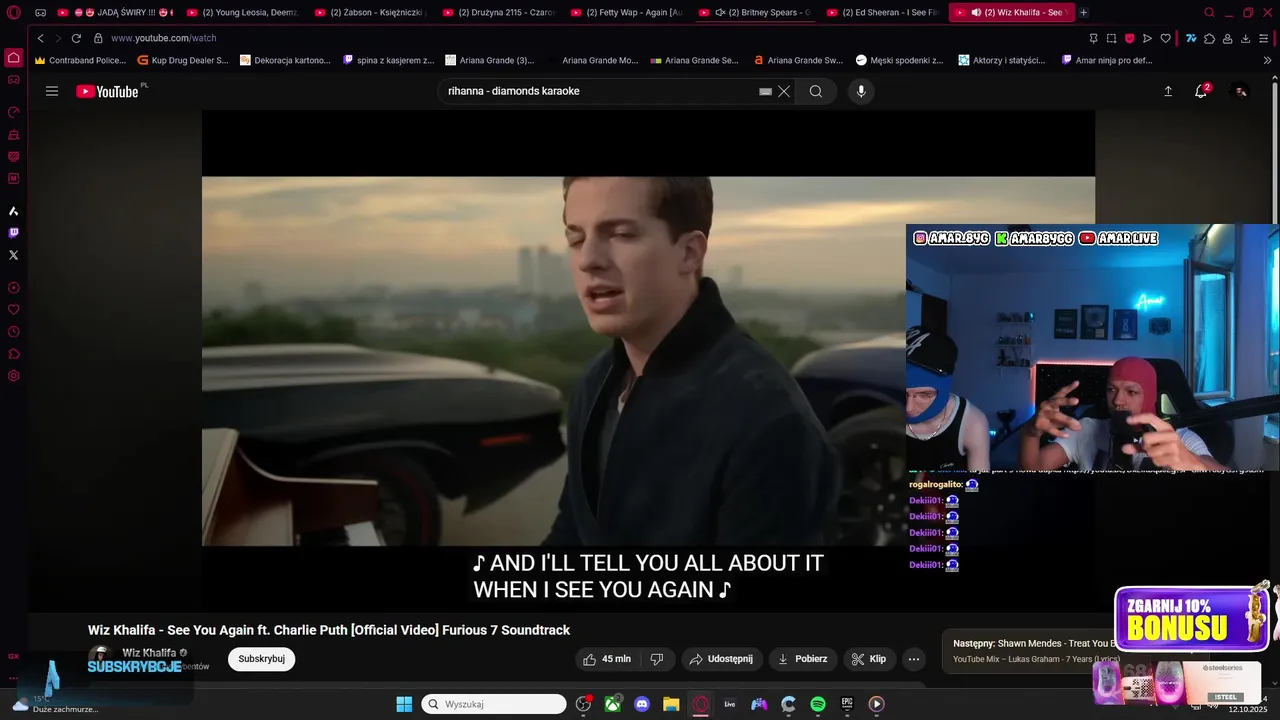The height and width of the screenshot is (720, 1280).
Task: Open Windows Start button
Action: [x=404, y=704]
